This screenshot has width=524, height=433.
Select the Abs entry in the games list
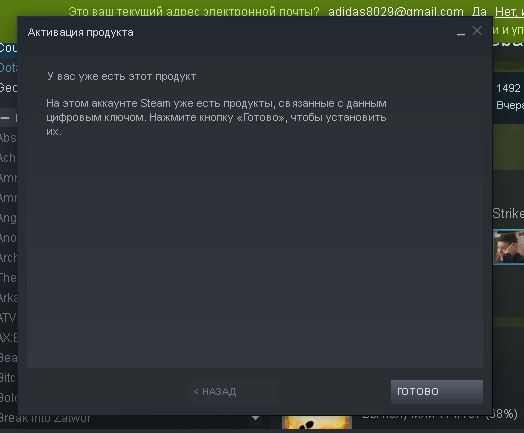[8, 138]
